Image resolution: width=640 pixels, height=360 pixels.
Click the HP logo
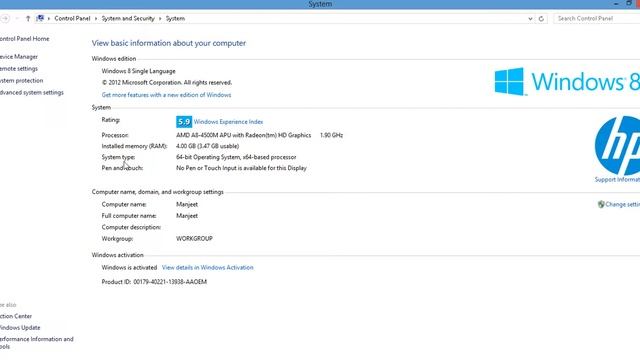[x=617, y=145]
